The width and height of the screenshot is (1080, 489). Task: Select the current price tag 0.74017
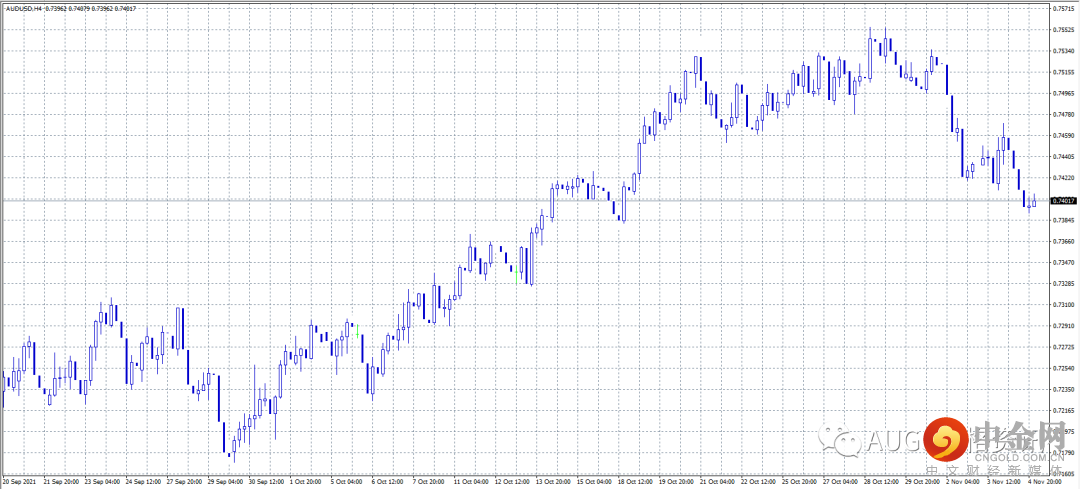[x=1065, y=200]
